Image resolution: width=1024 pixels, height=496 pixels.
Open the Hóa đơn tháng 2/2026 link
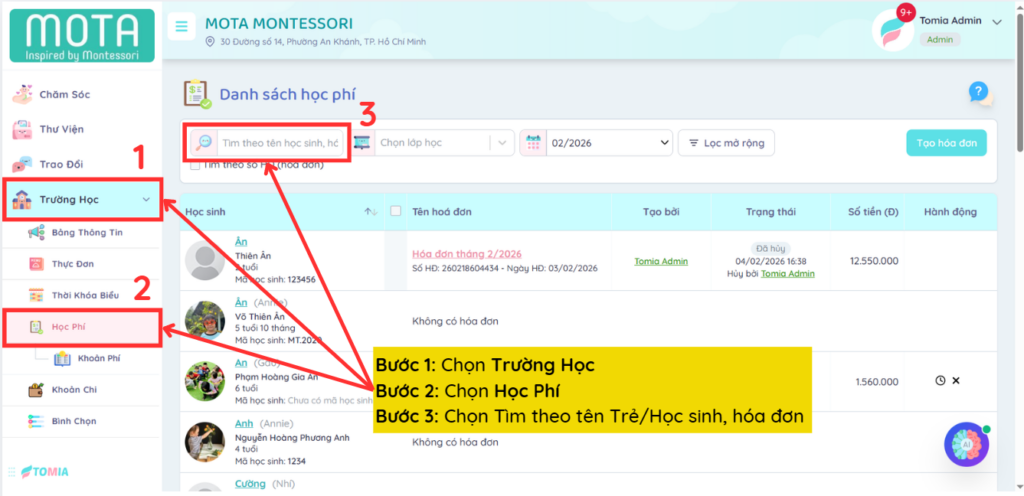pyautogui.click(x=467, y=254)
